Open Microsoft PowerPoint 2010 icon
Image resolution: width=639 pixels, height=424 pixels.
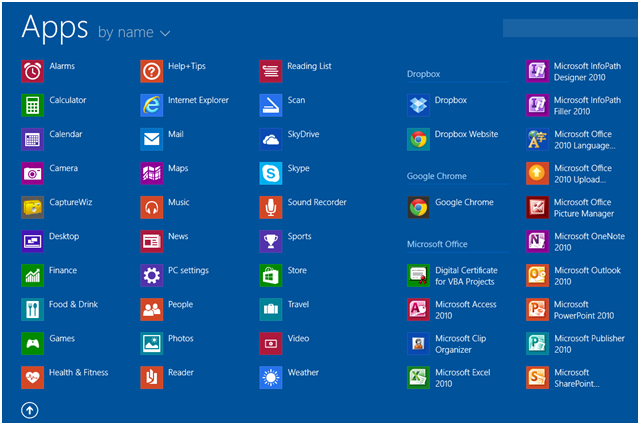(537, 309)
